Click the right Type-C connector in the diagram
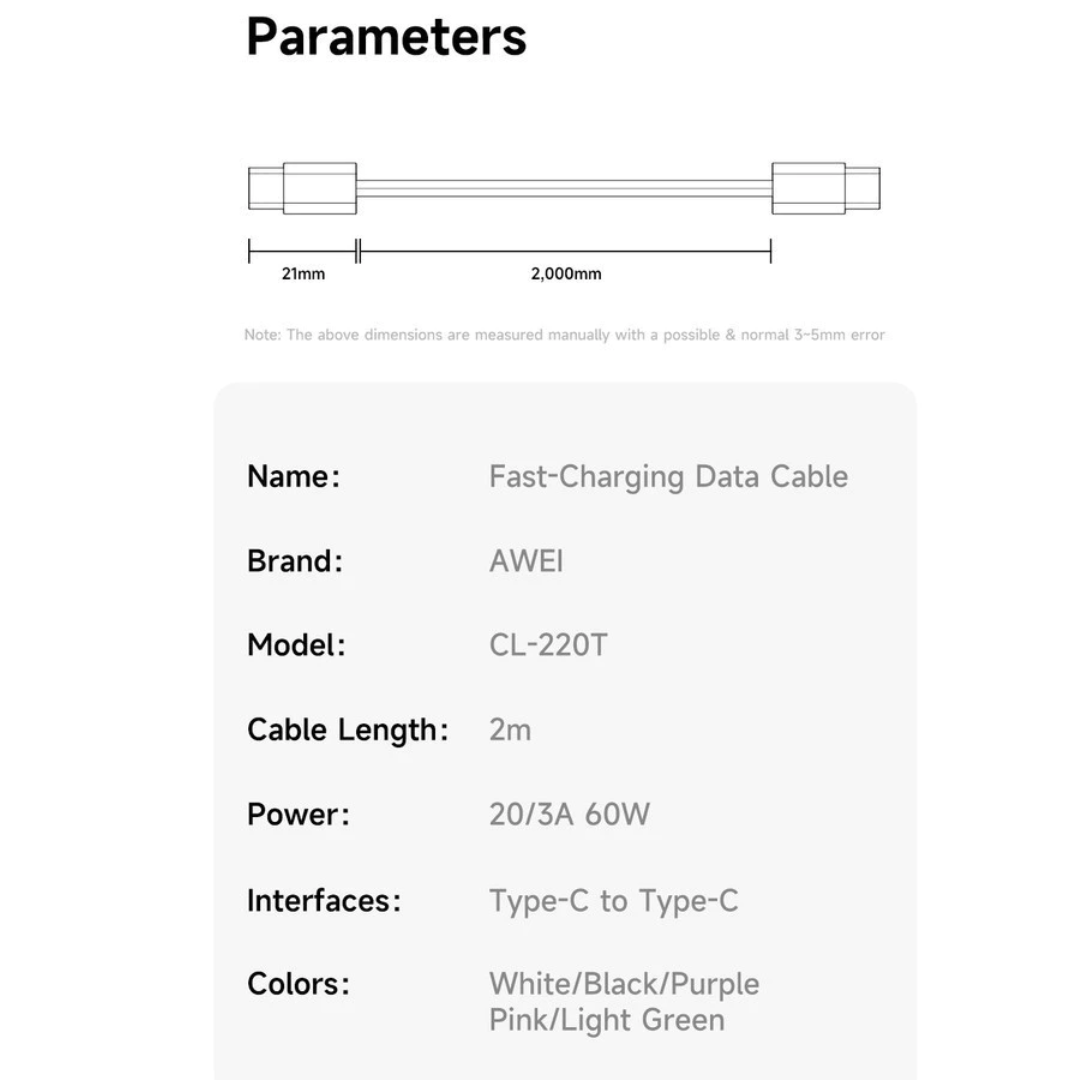Image resolution: width=1080 pixels, height=1080 pixels. (825, 188)
